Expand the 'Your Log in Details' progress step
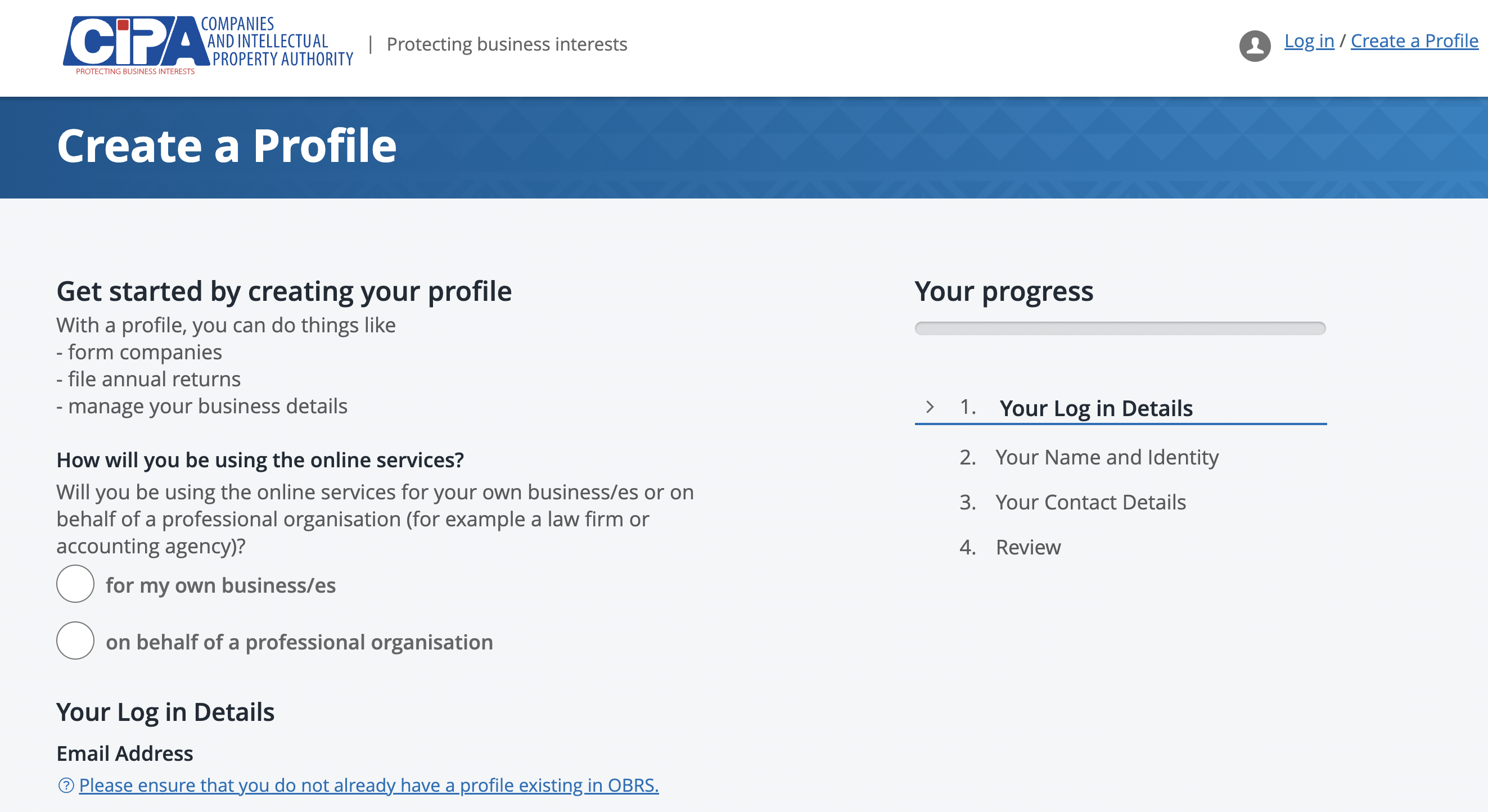Screen dimensions: 1488x812 (1097, 408)
